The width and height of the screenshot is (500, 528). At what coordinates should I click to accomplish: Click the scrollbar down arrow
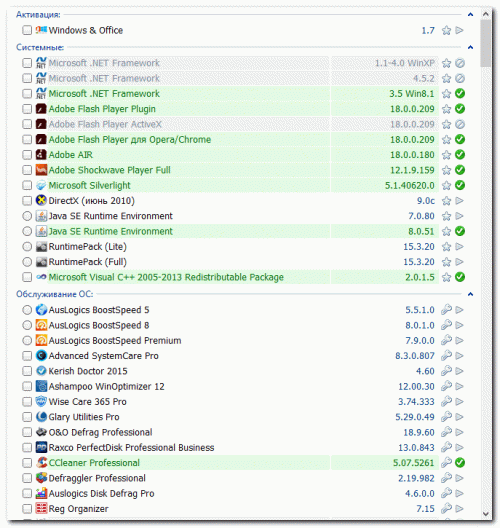point(486,514)
